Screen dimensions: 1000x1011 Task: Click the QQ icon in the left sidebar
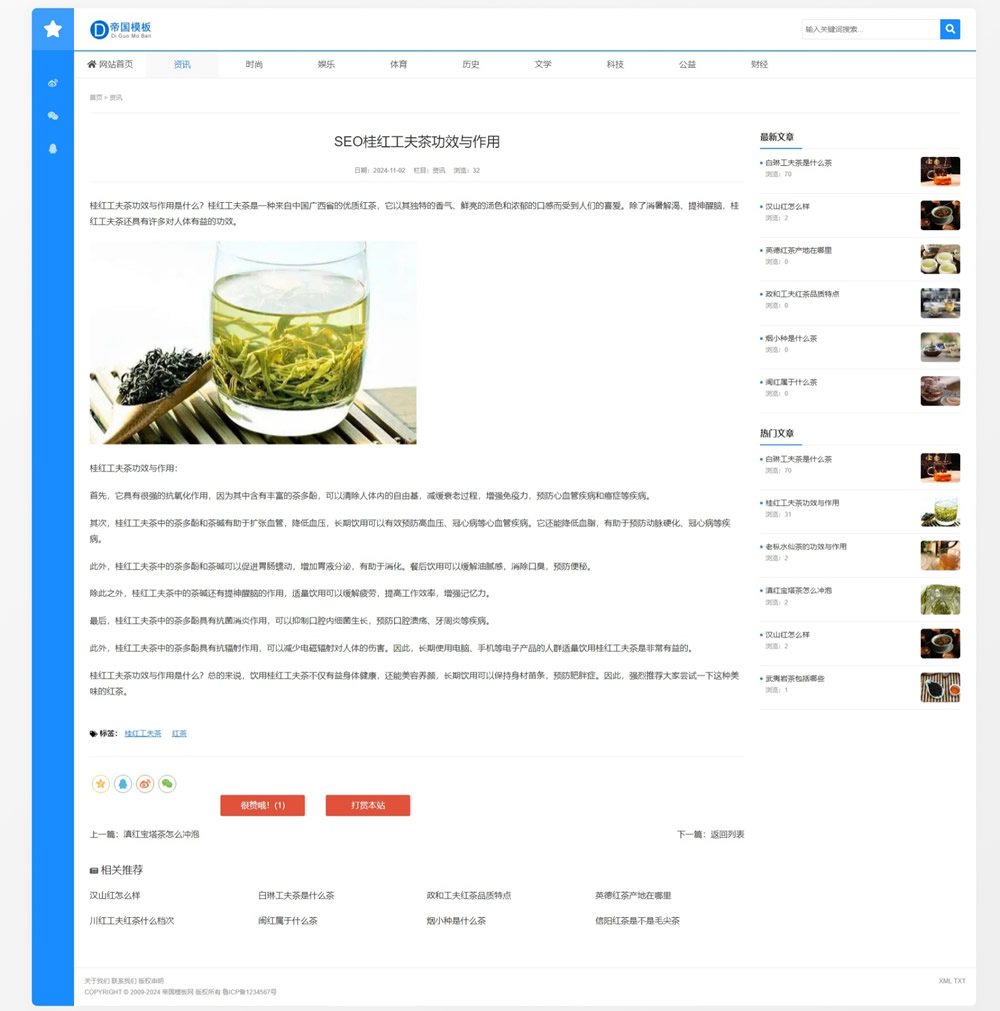point(53,149)
